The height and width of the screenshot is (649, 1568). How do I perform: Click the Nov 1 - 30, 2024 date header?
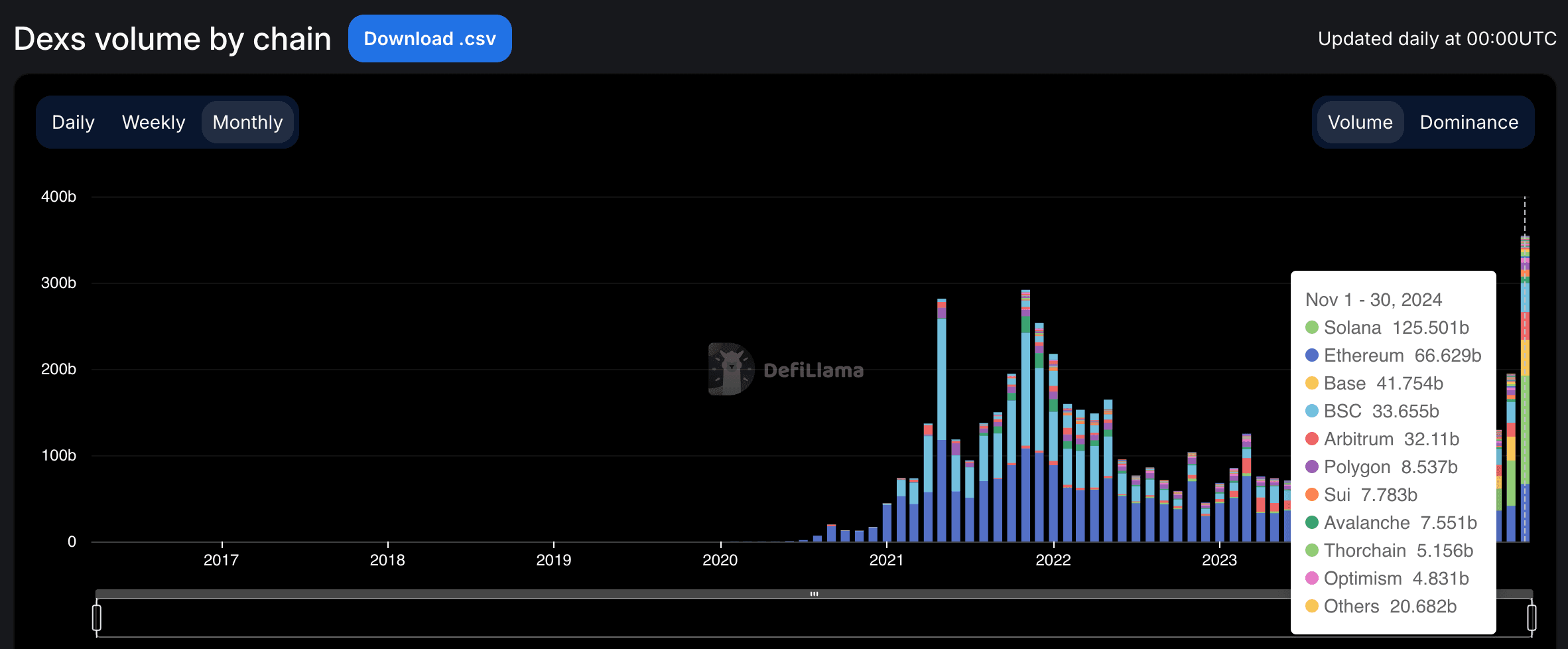[x=1374, y=300]
